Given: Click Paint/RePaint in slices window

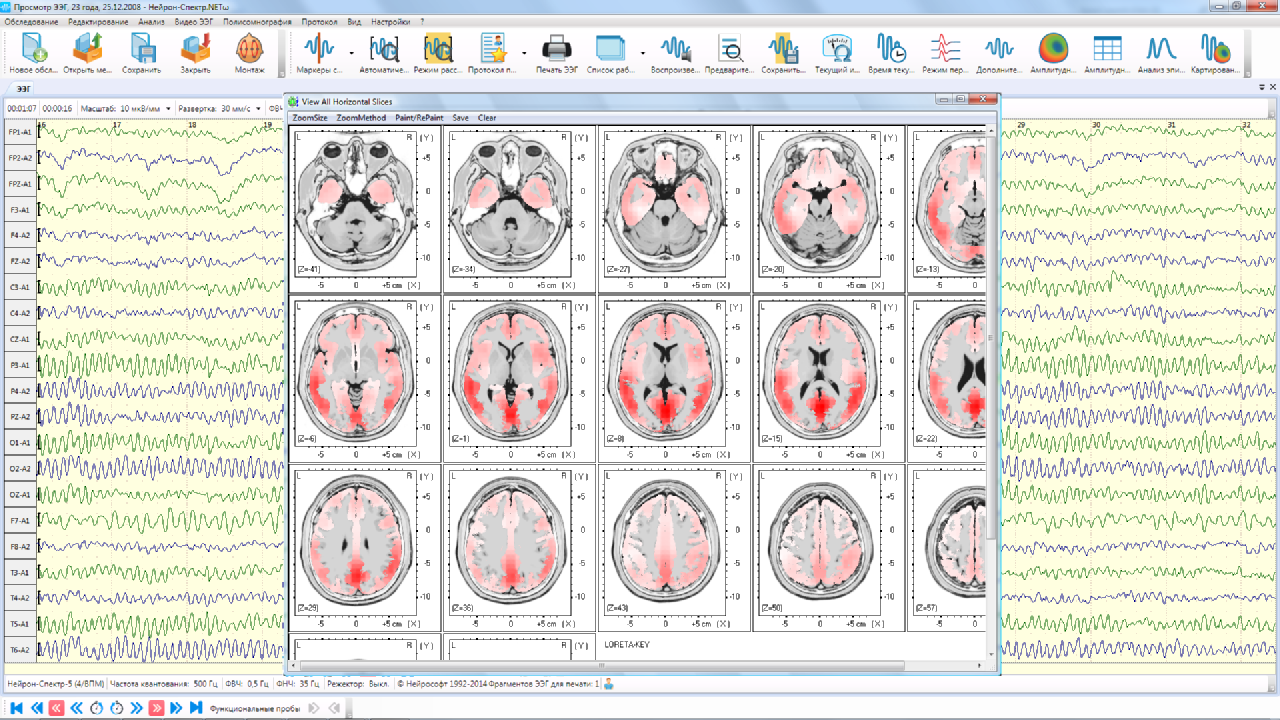Looking at the screenshot, I should pyautogui.click(x=419, y=118).
